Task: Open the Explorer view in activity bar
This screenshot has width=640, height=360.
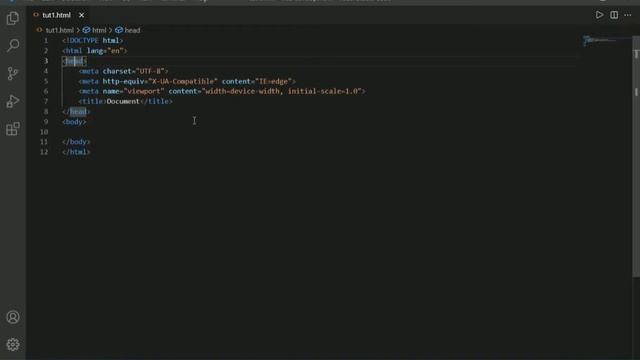Action: (13, 18)
